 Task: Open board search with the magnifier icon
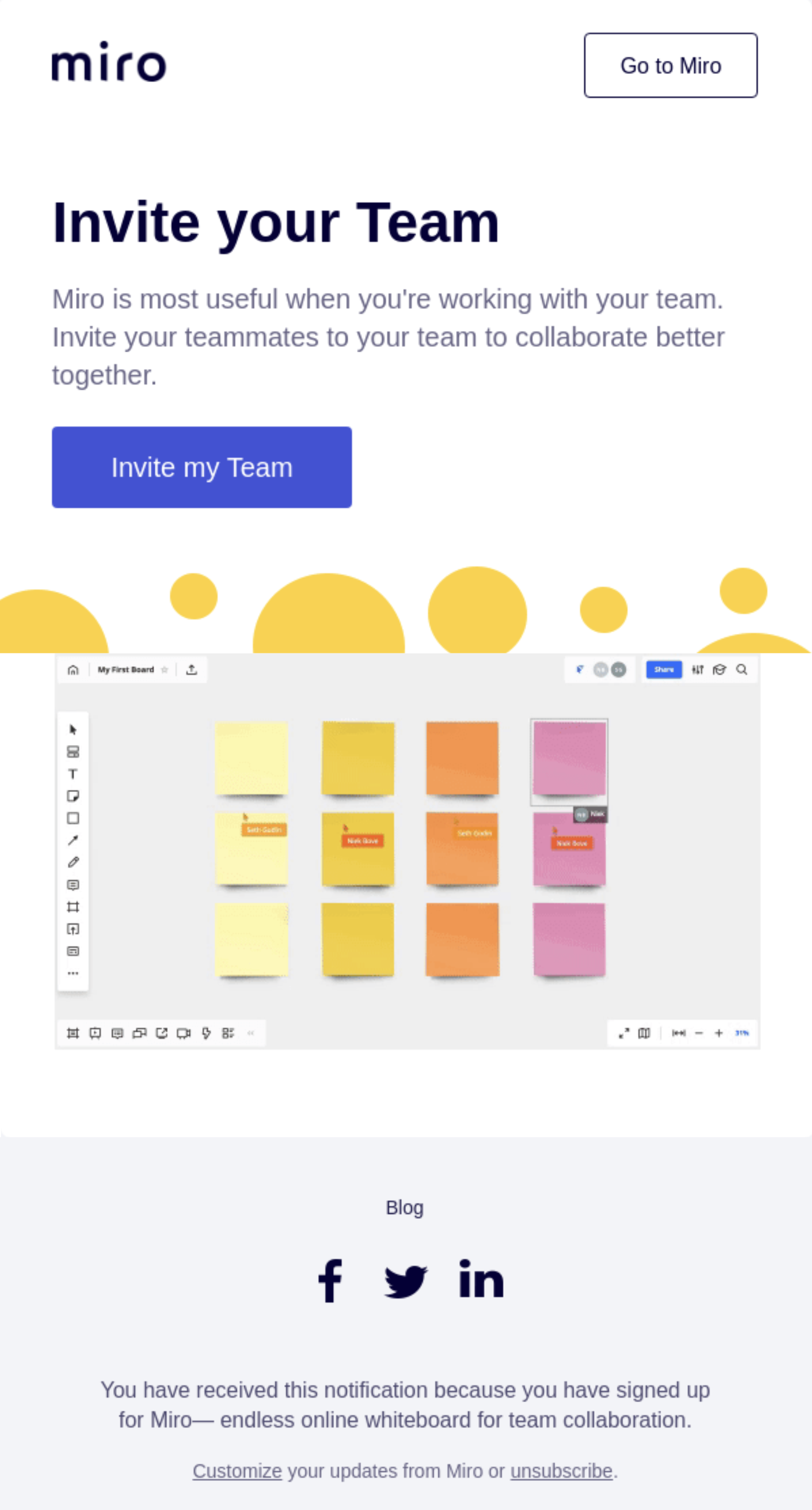click(x=741, y=669)
